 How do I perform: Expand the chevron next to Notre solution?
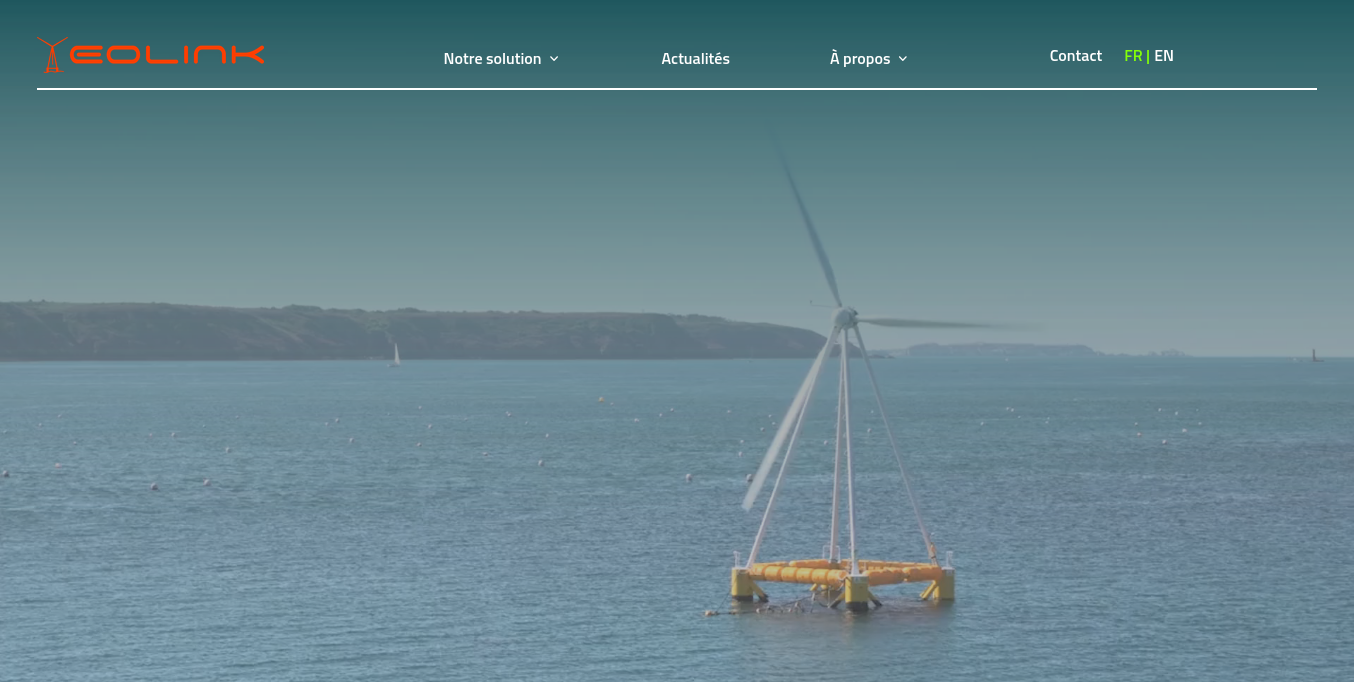point(554,59)
